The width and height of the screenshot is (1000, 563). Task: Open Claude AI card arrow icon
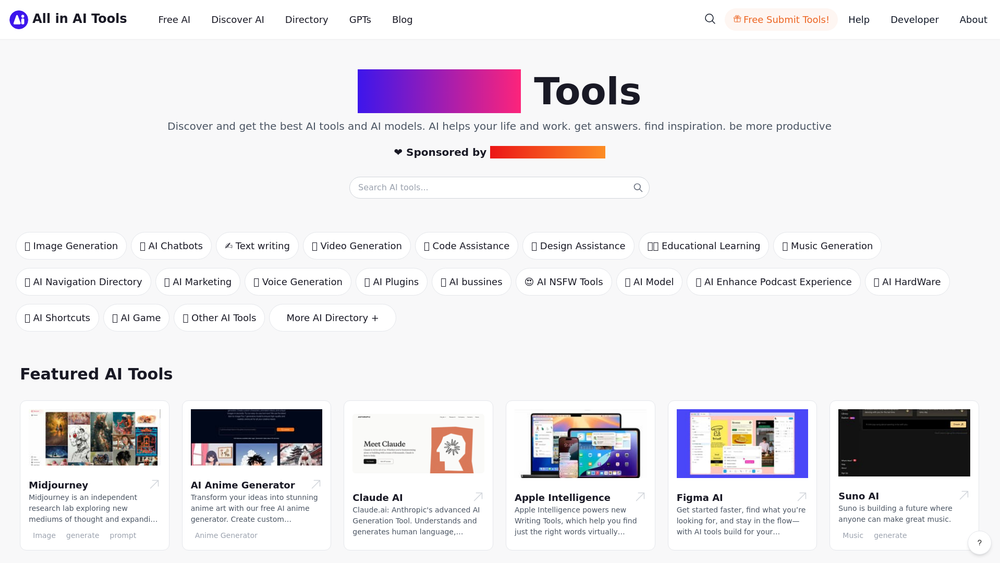(x=478, y=497)
